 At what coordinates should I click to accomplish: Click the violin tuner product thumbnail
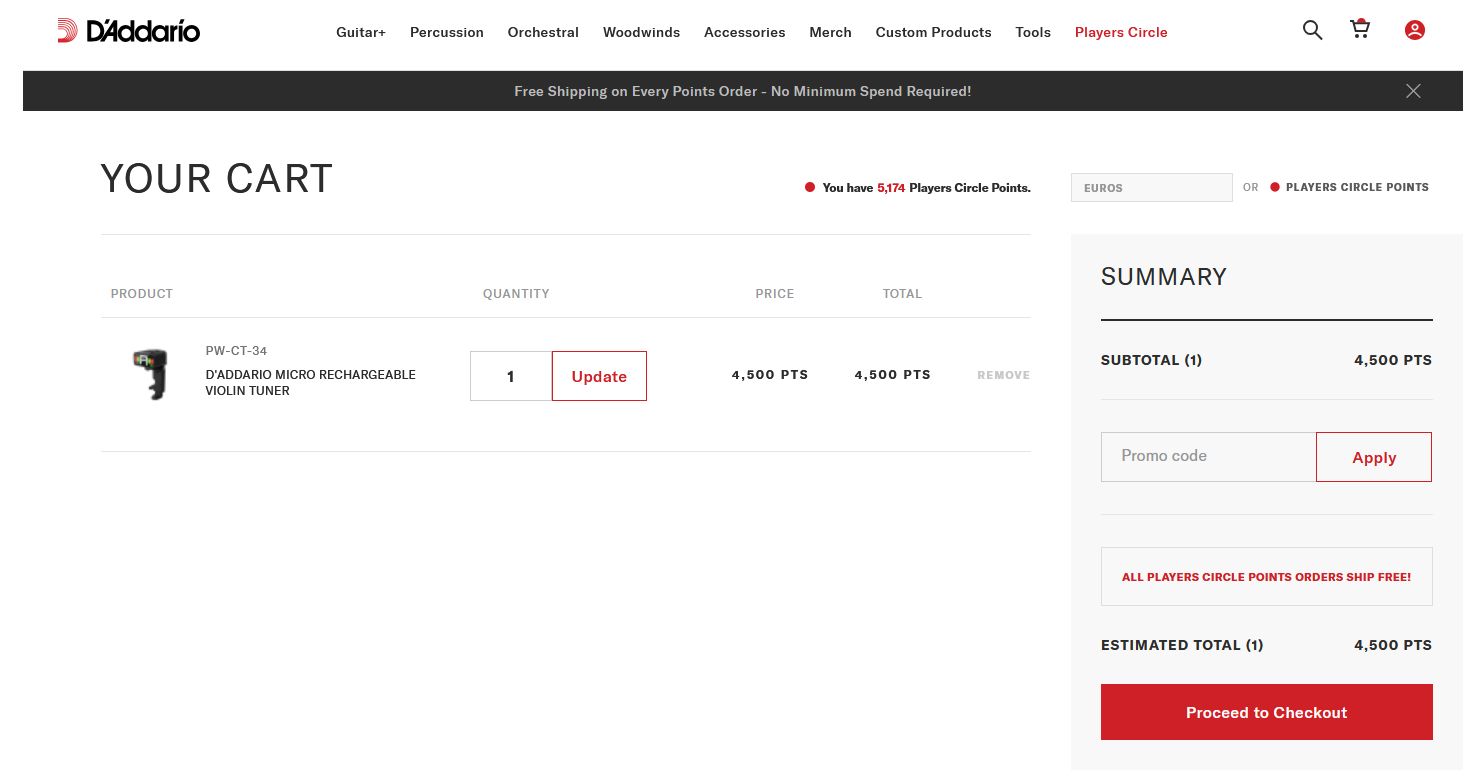150,375
